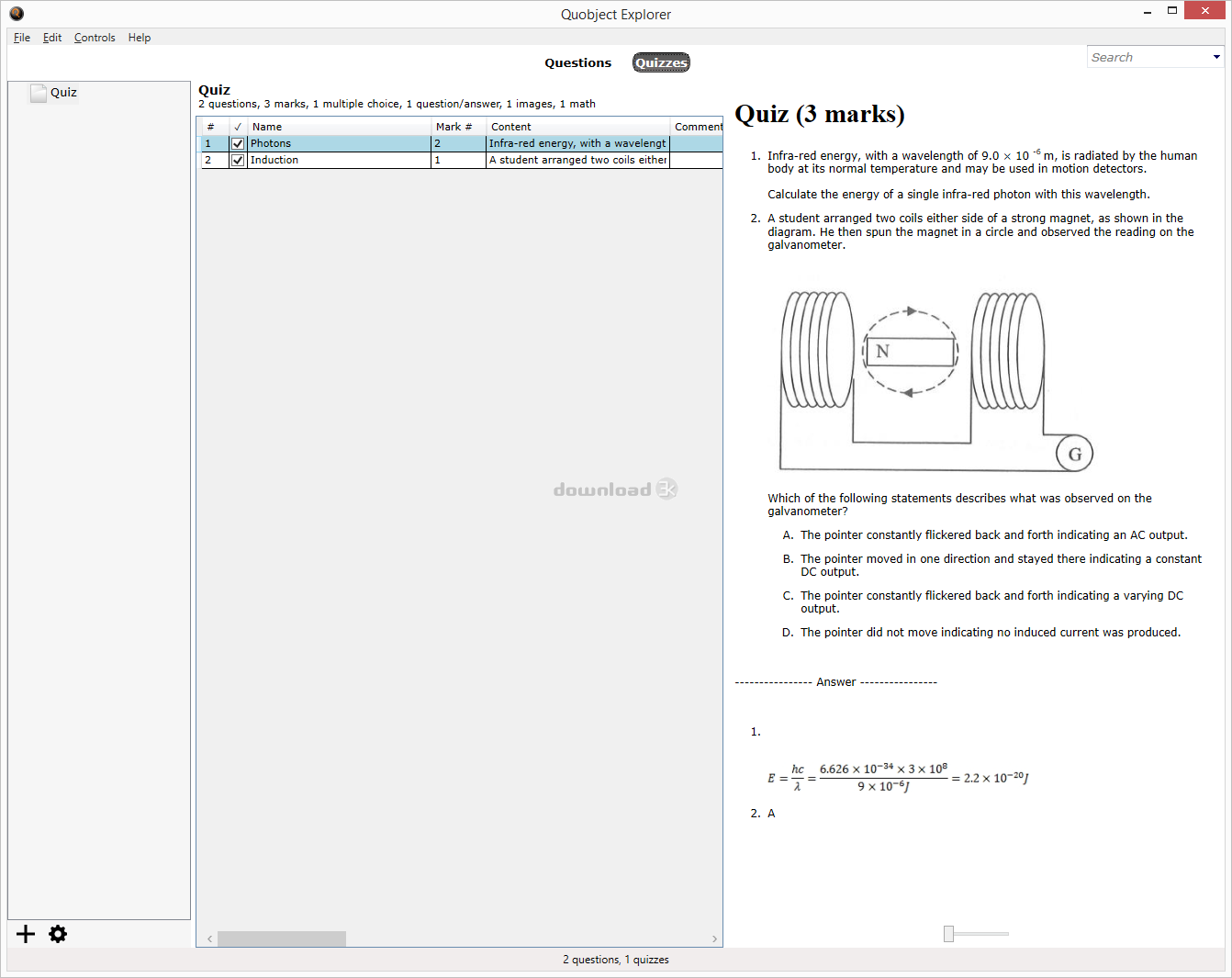Viewport: 1232px width, 978px height.
Task: Click the # column header
Action: tap(215, 127)
